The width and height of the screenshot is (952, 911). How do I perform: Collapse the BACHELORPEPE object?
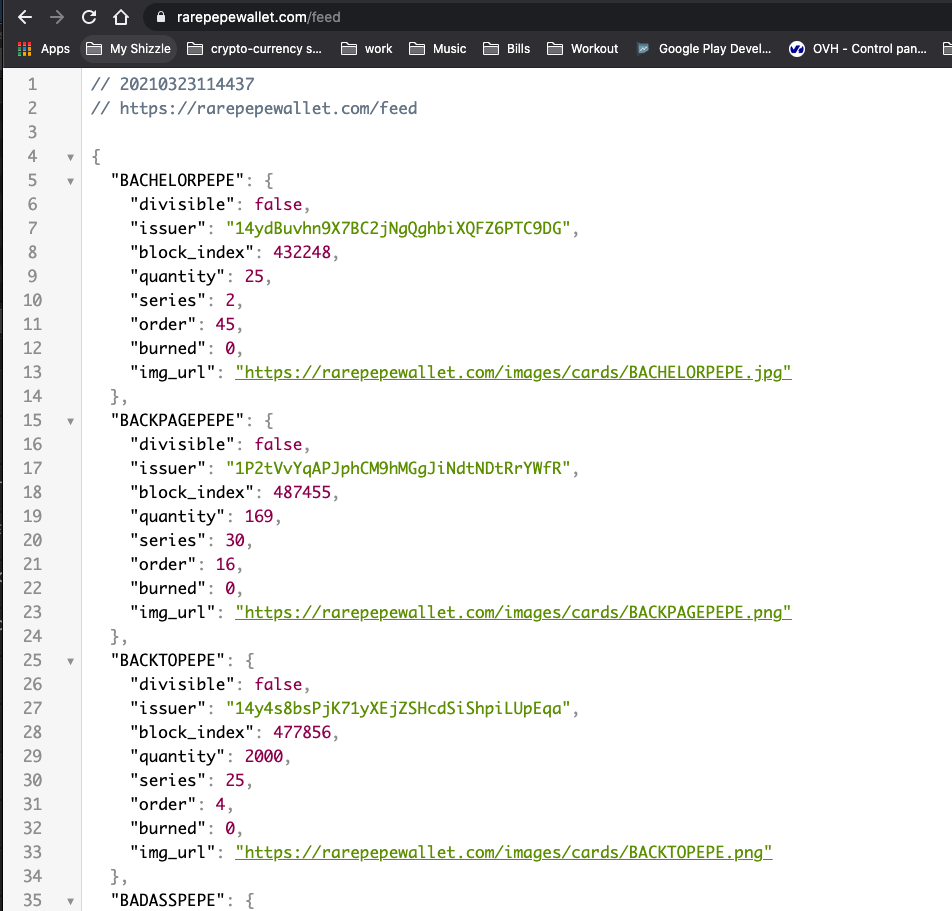pyautogui.click(x=70, y=181)
